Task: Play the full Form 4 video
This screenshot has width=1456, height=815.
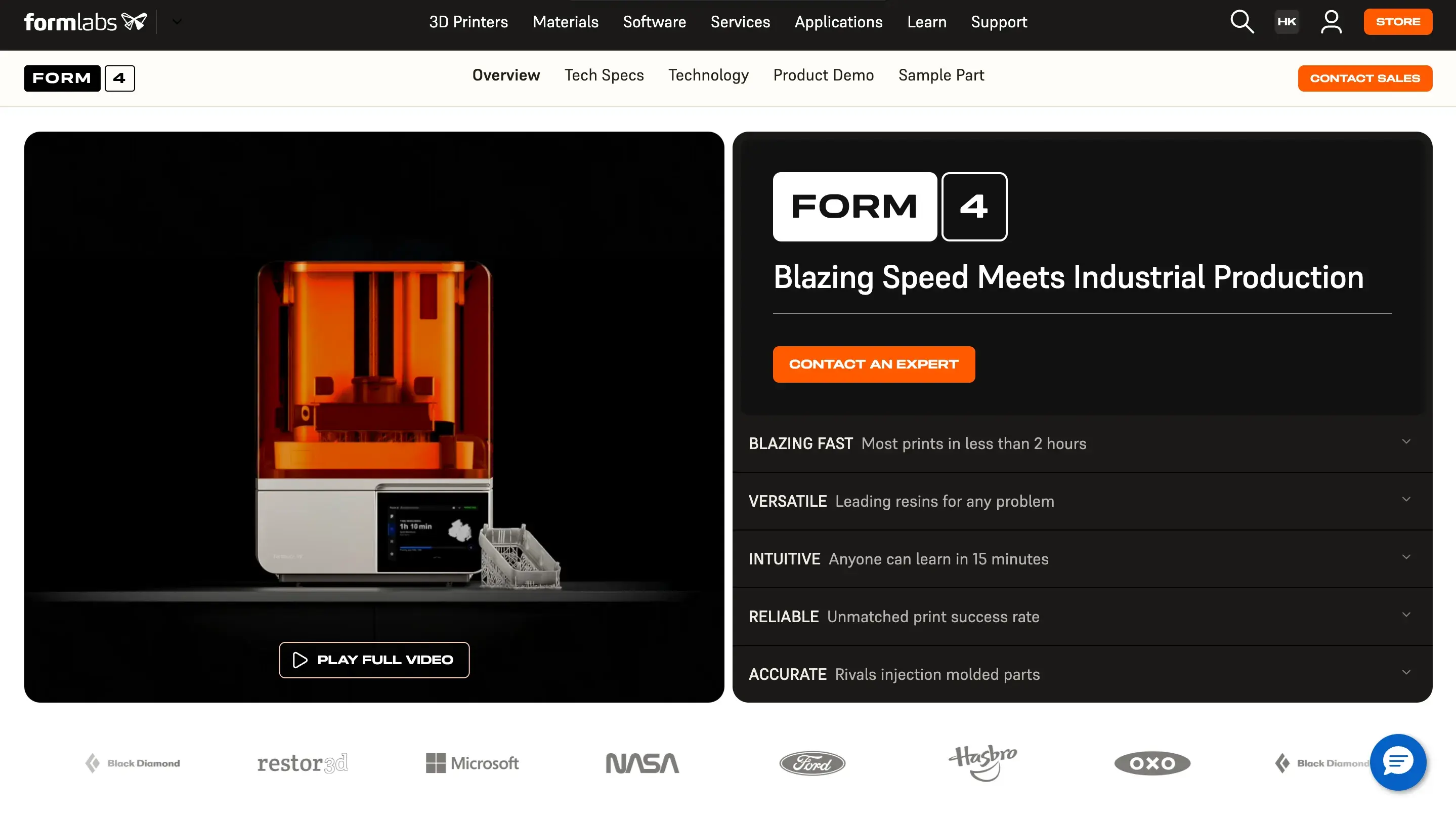Action: pos(373,660)
